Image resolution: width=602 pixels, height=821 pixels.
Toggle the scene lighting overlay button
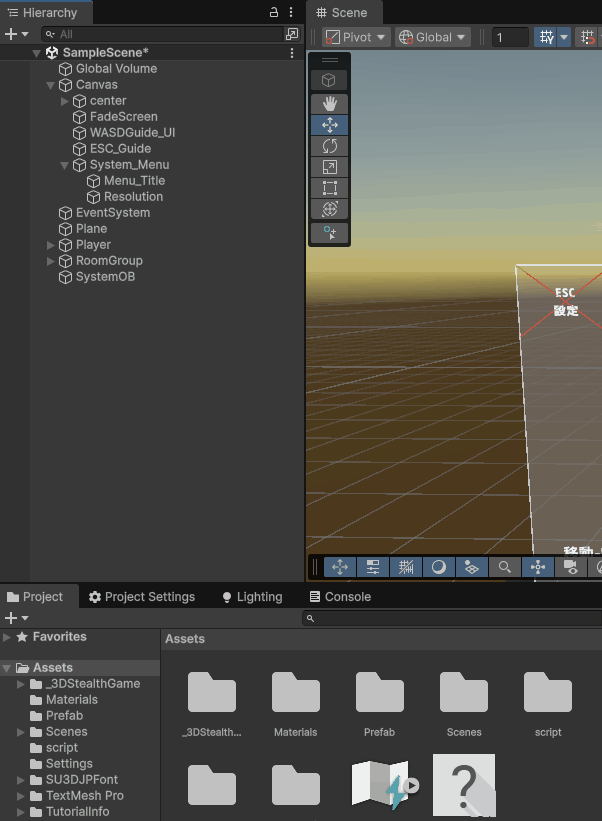click(438, 567)
